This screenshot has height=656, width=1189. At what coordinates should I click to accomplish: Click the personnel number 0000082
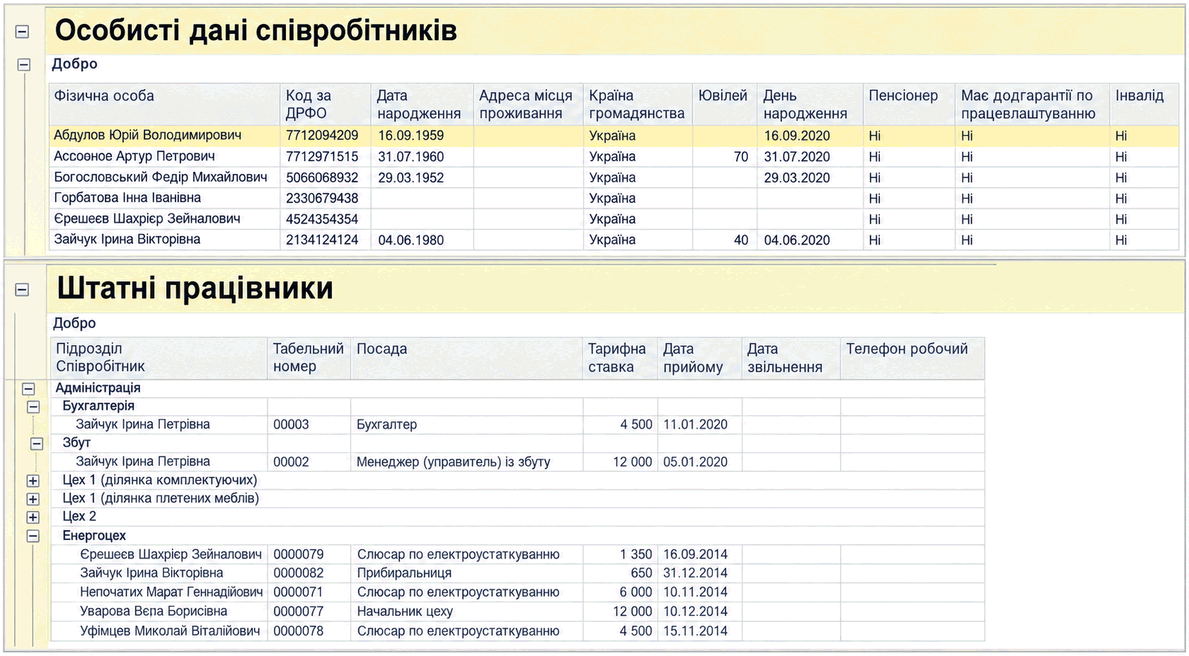[x=299, y=573]
